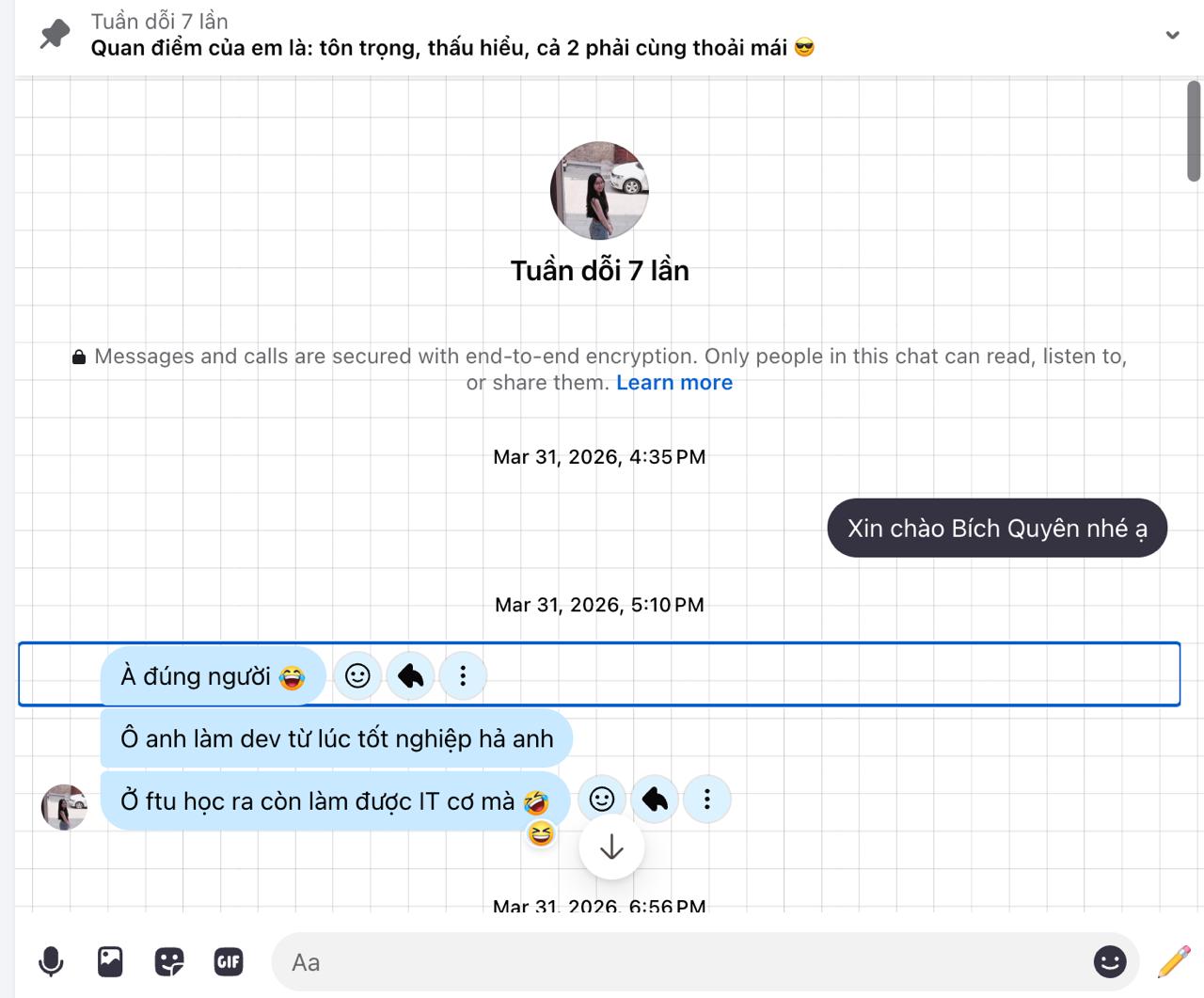Click the "Mar 31, 2026, 4:35 PM" timestamp
The image size is (1204, 998).
pos(599,457)
